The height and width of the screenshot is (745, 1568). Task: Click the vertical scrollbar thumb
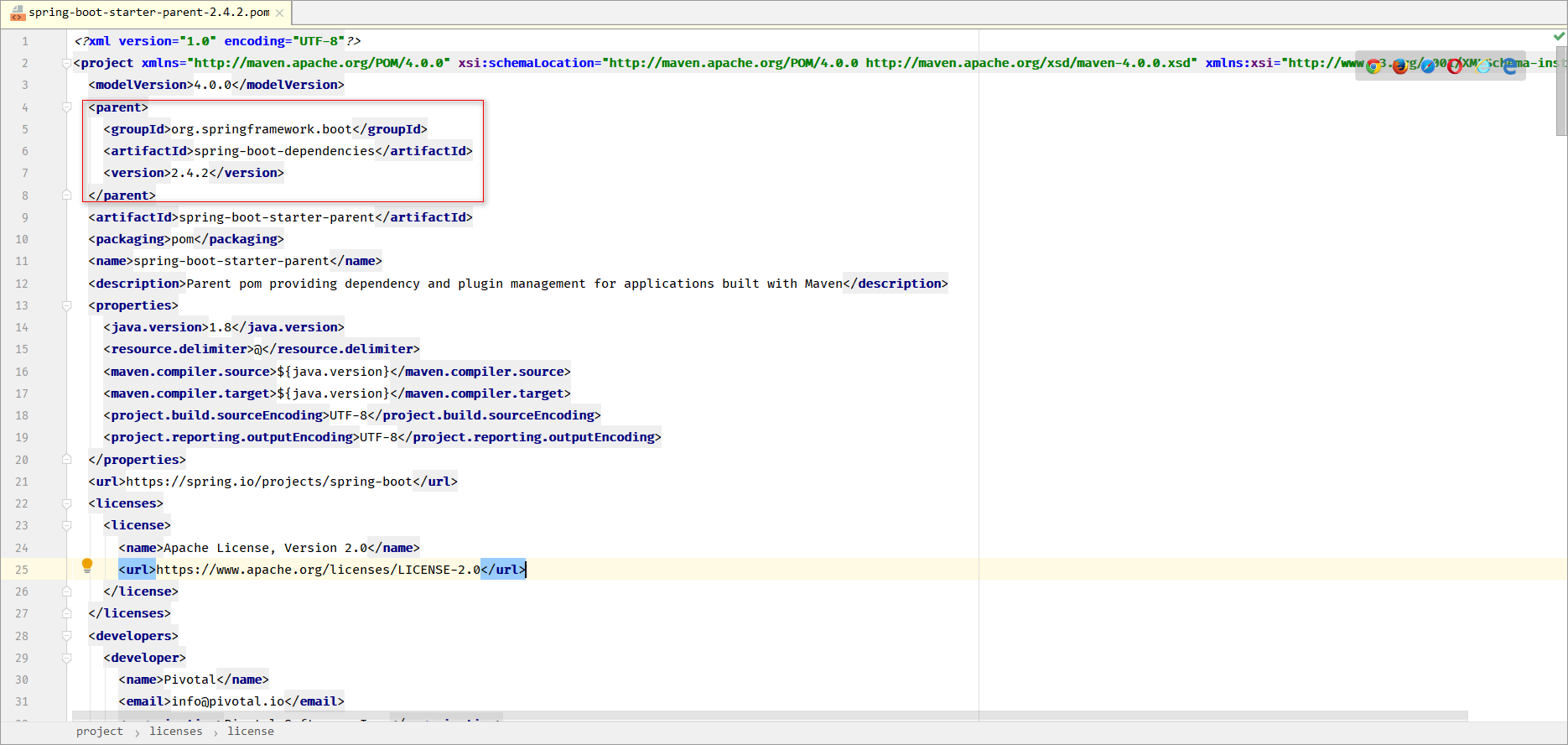click(x=1561, y=91)
